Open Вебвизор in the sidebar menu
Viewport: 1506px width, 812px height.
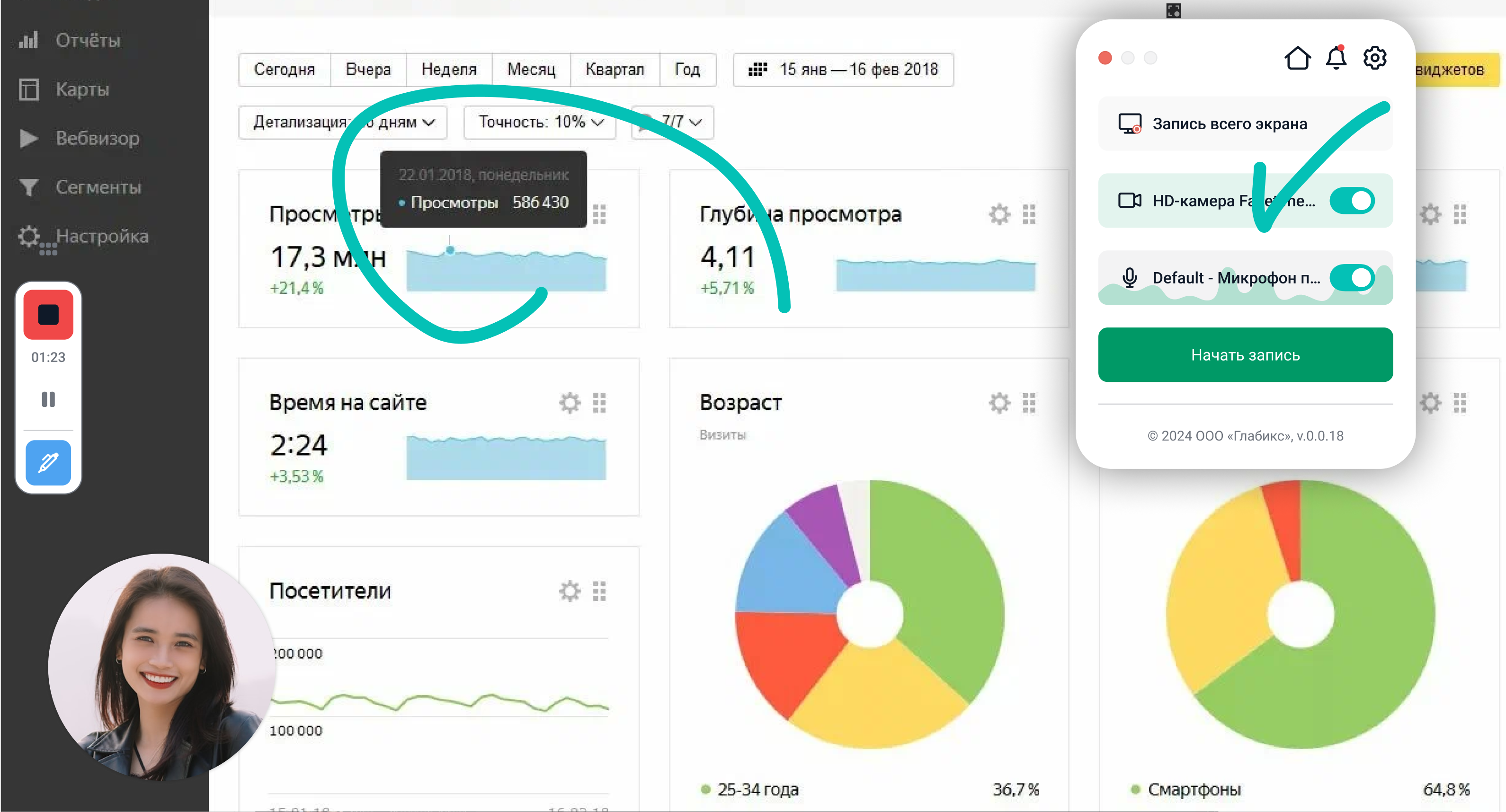click(x=97, y=139)
